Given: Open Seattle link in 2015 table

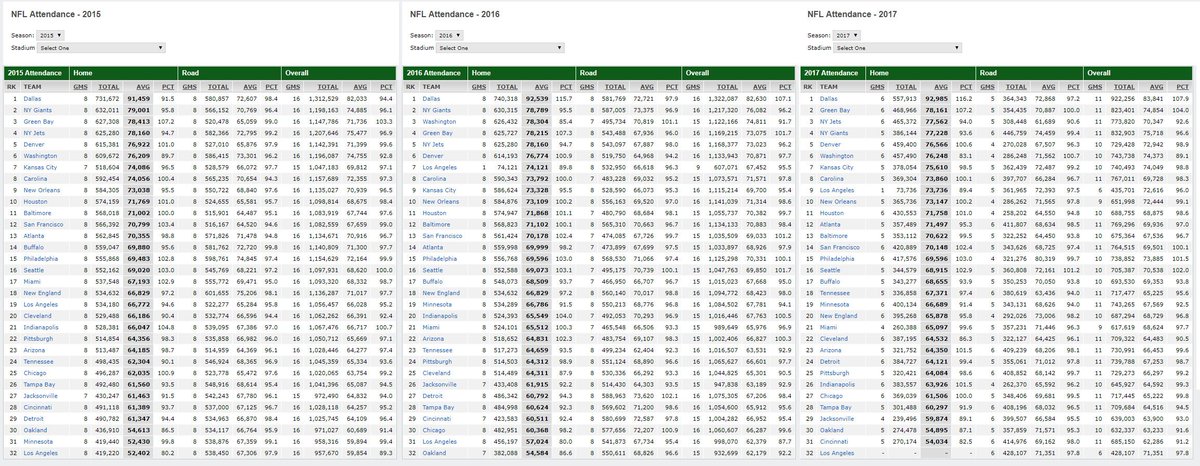Looking at the screenshot, I should (34, 271).
